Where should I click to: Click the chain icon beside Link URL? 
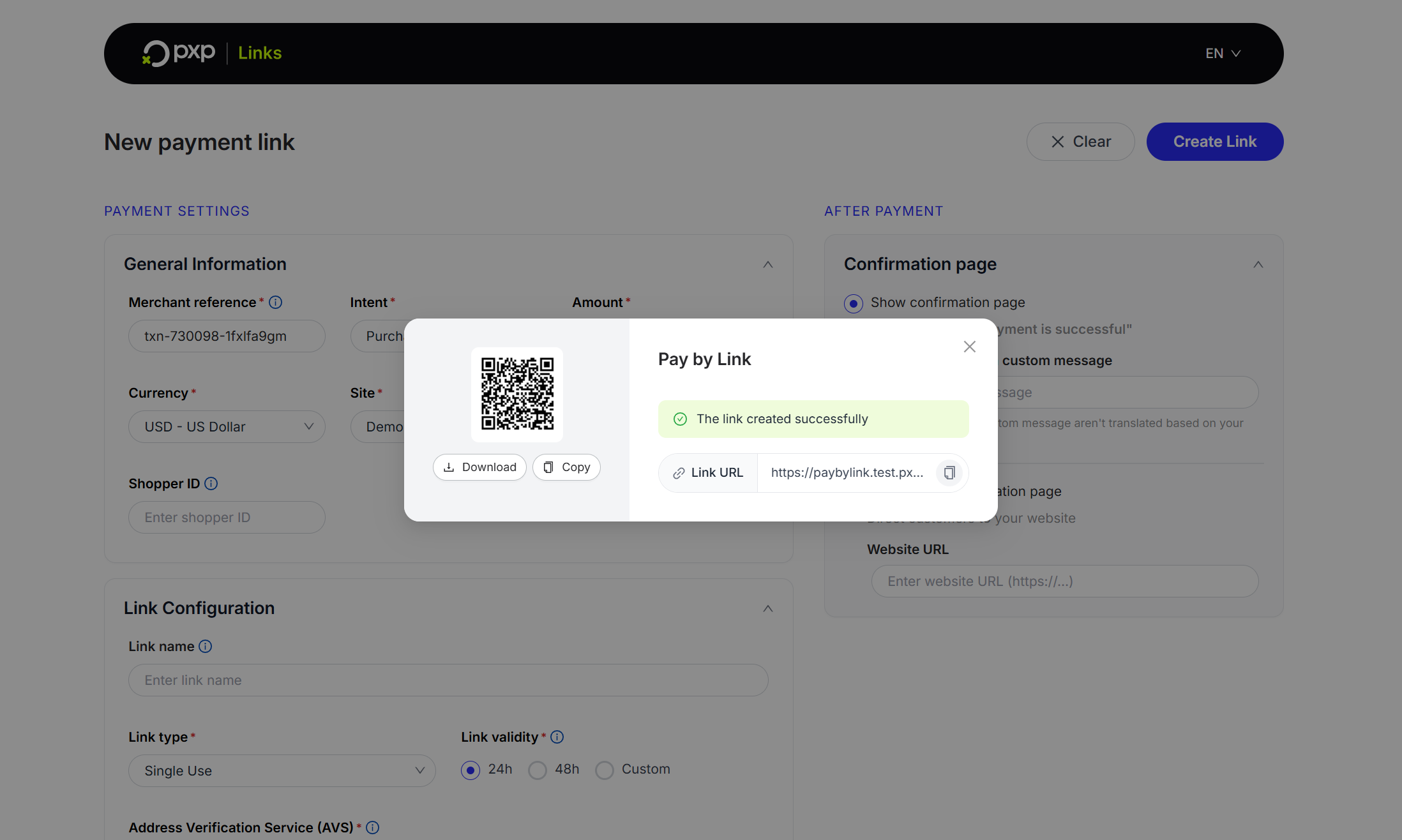679,473
